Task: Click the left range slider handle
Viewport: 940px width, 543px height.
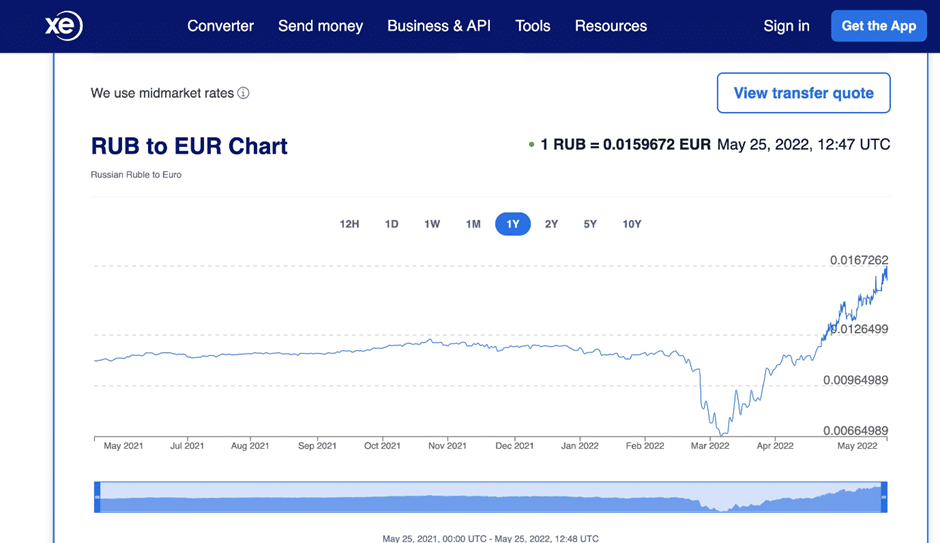Action: click(97, 497)
